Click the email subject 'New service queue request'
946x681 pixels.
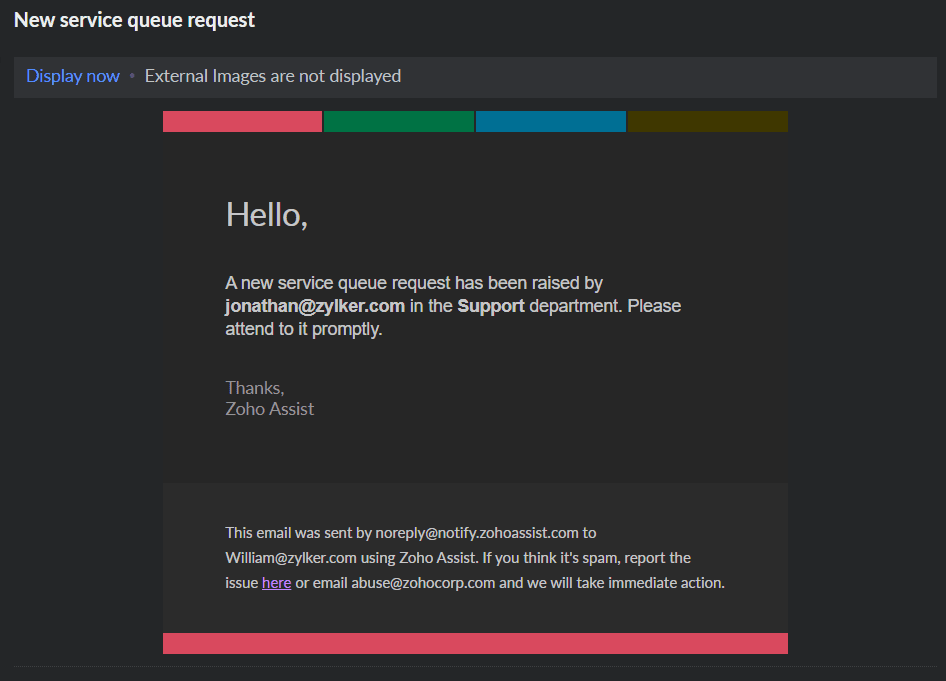pyautogui.click(x=134, y=20)
